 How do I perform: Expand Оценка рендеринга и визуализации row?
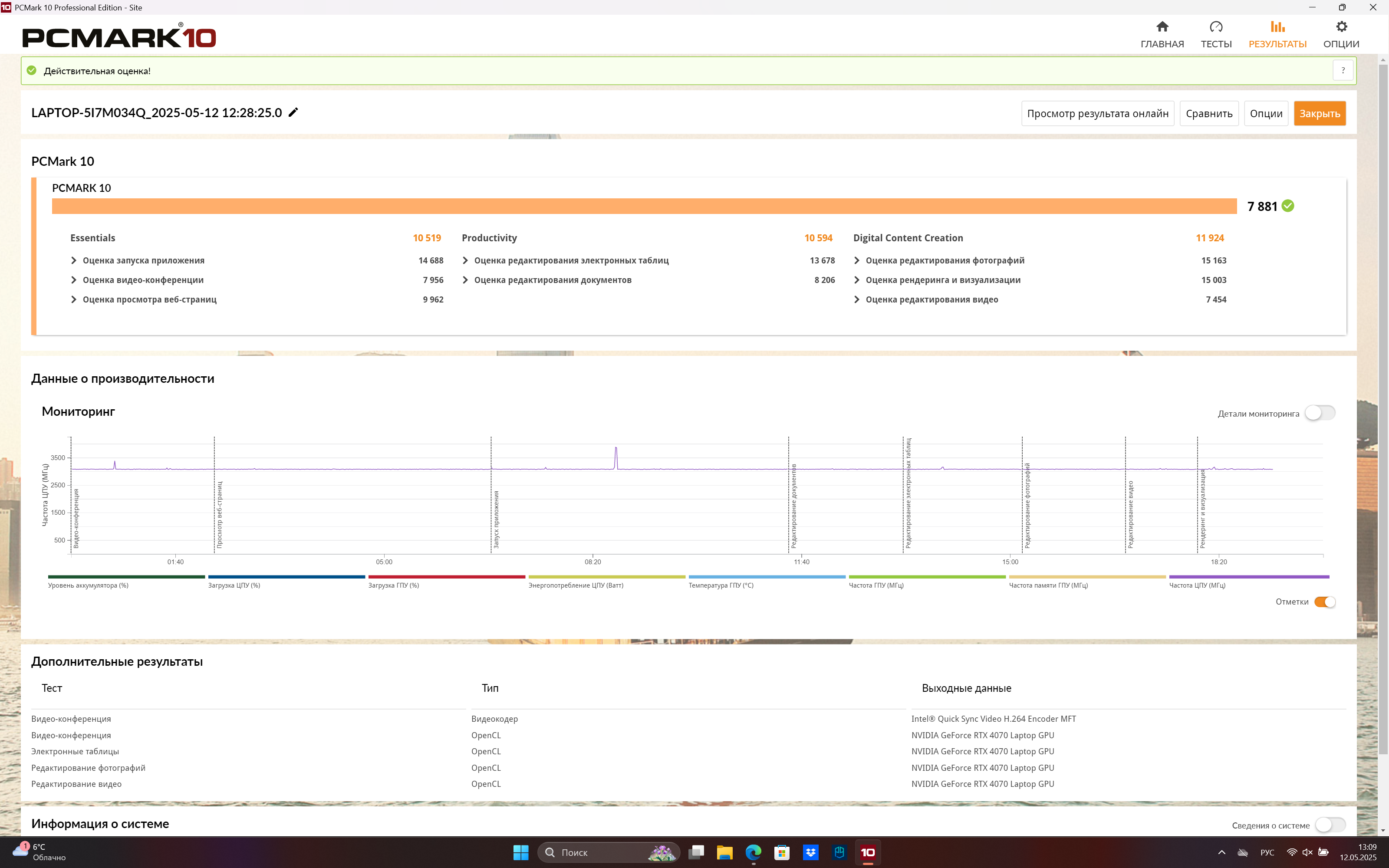pos(856,279)
